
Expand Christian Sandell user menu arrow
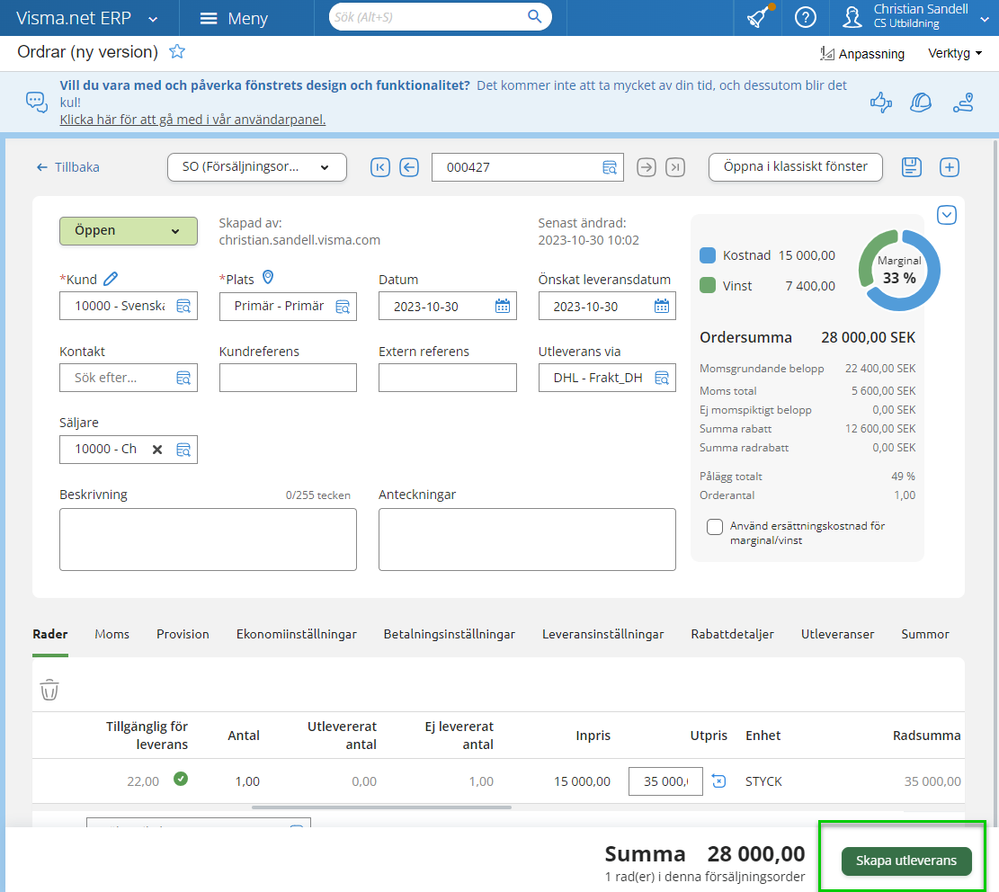pos(984,20)
